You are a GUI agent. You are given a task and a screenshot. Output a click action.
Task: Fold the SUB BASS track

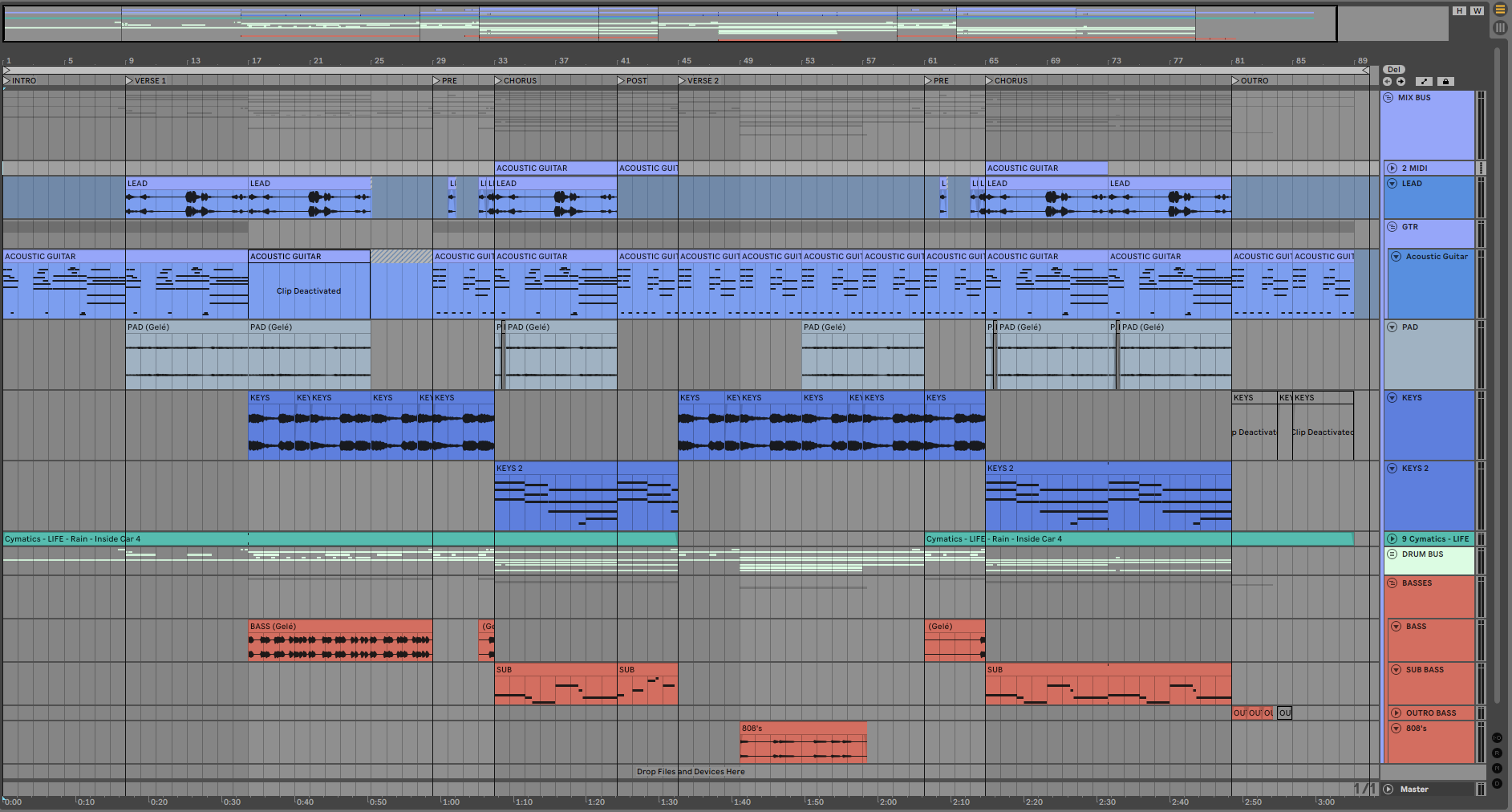click(x=1396, y=670)
